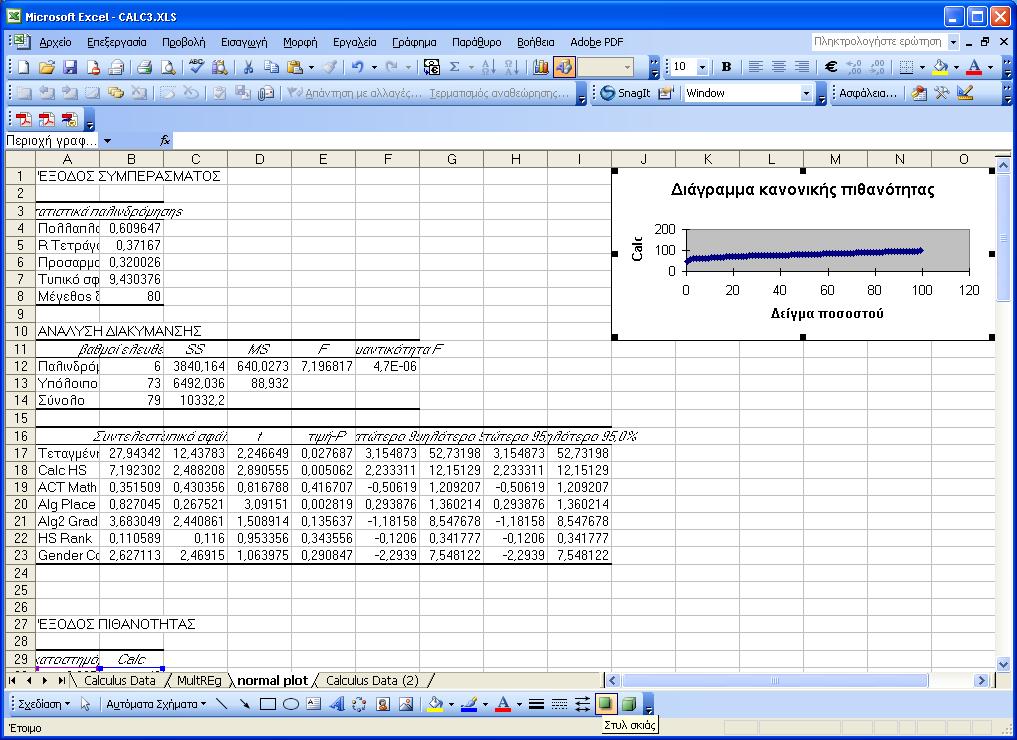Viewport: 1017px width, 740px height.
Task: Select the draw line tool
Action: (x=221, y=704)
